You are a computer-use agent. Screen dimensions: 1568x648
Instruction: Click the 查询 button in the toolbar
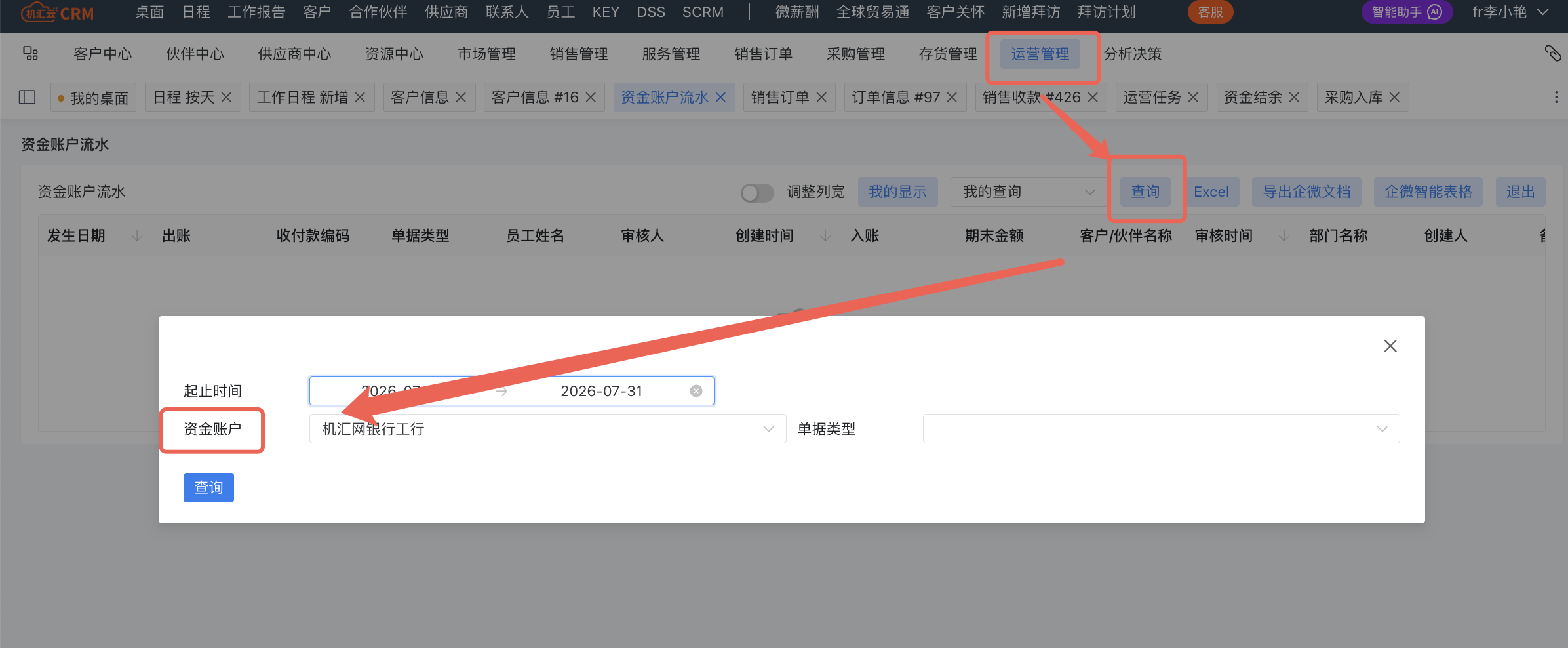coord(1145,192)
